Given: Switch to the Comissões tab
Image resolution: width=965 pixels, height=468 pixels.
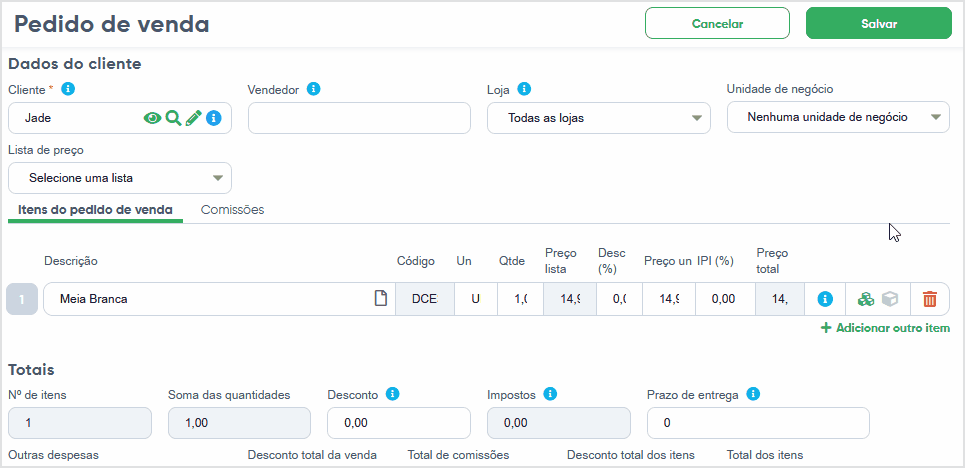Looking at the screenshot, I should (x=233, y=210).
